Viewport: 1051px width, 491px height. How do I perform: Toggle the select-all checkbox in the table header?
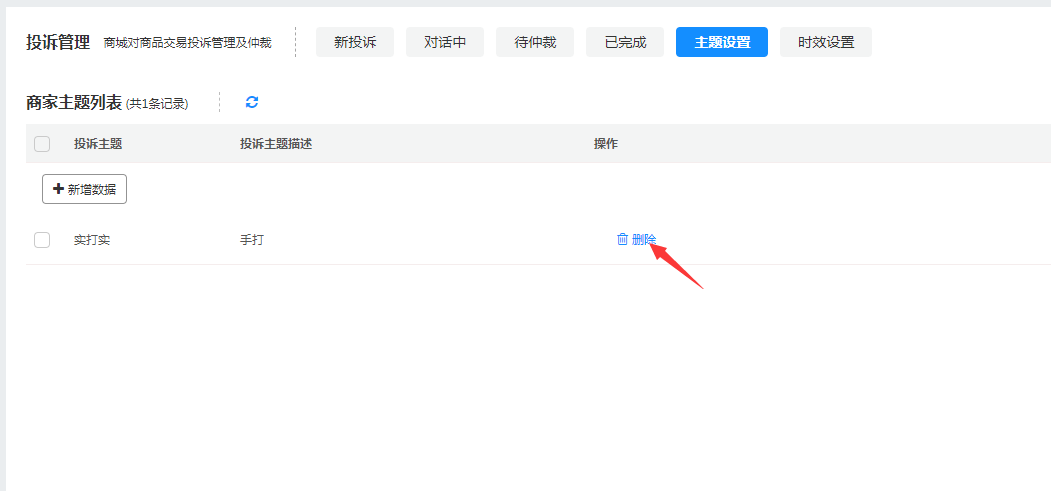coord(42,144)
